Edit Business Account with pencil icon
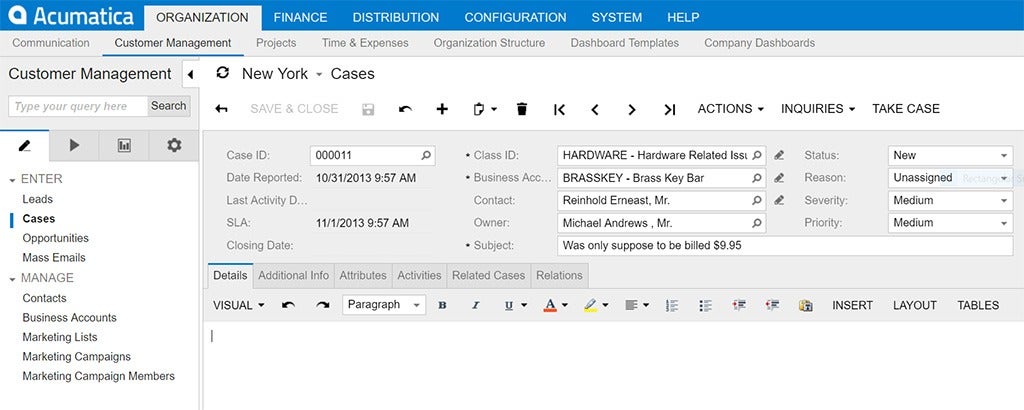 [x=778, y=178]
